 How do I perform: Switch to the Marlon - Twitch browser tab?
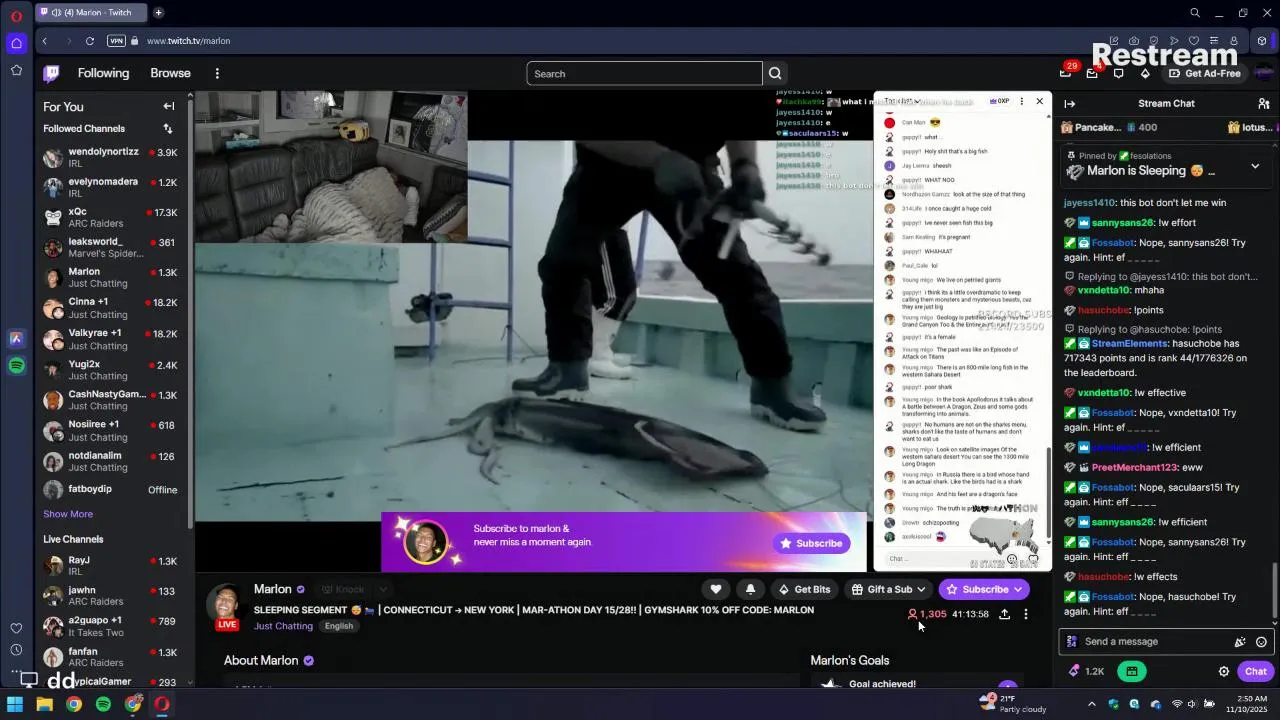(91, 13)
